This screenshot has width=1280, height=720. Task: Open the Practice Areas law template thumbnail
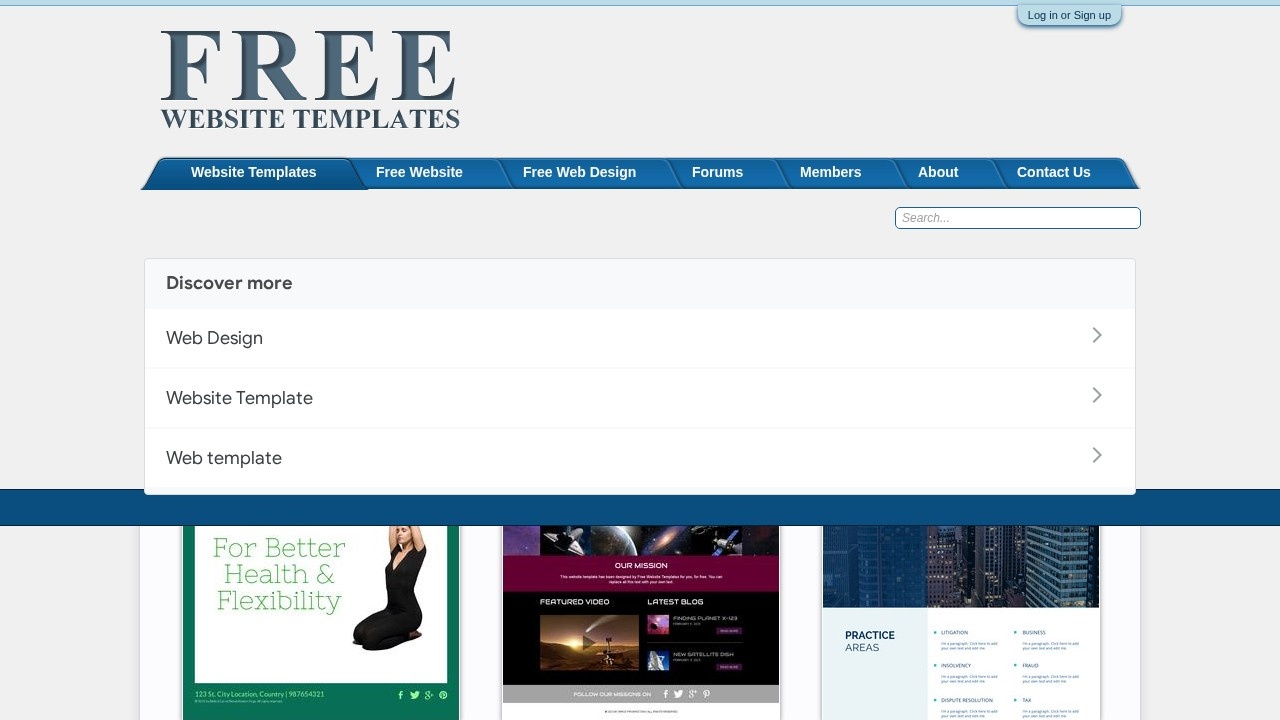[x=960, y=620]
